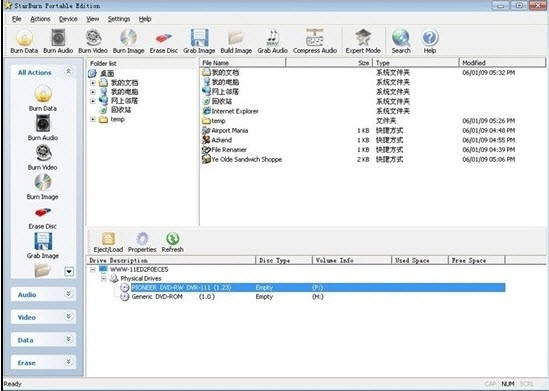549x391 pixels.
Task: Click the Grab Audio toolbar icon
Action: 272,41
